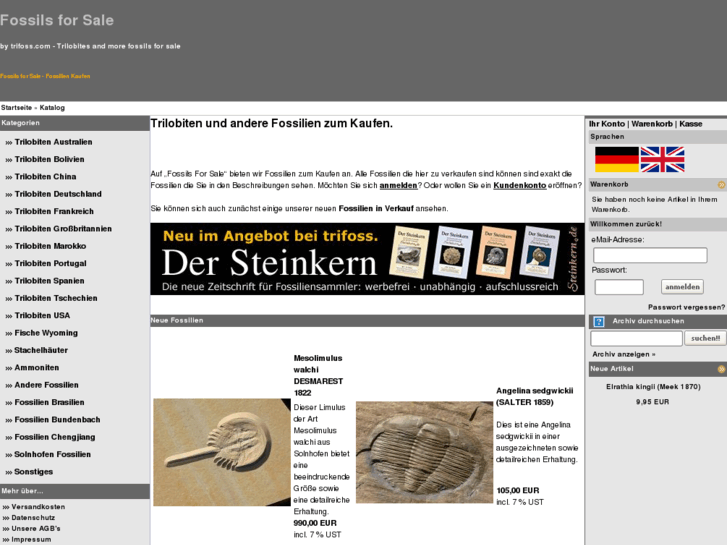The width and height of the screenshot is (727, 545).
Task: Click the Mehr über... sidebar header
Action: pos(75,491)
